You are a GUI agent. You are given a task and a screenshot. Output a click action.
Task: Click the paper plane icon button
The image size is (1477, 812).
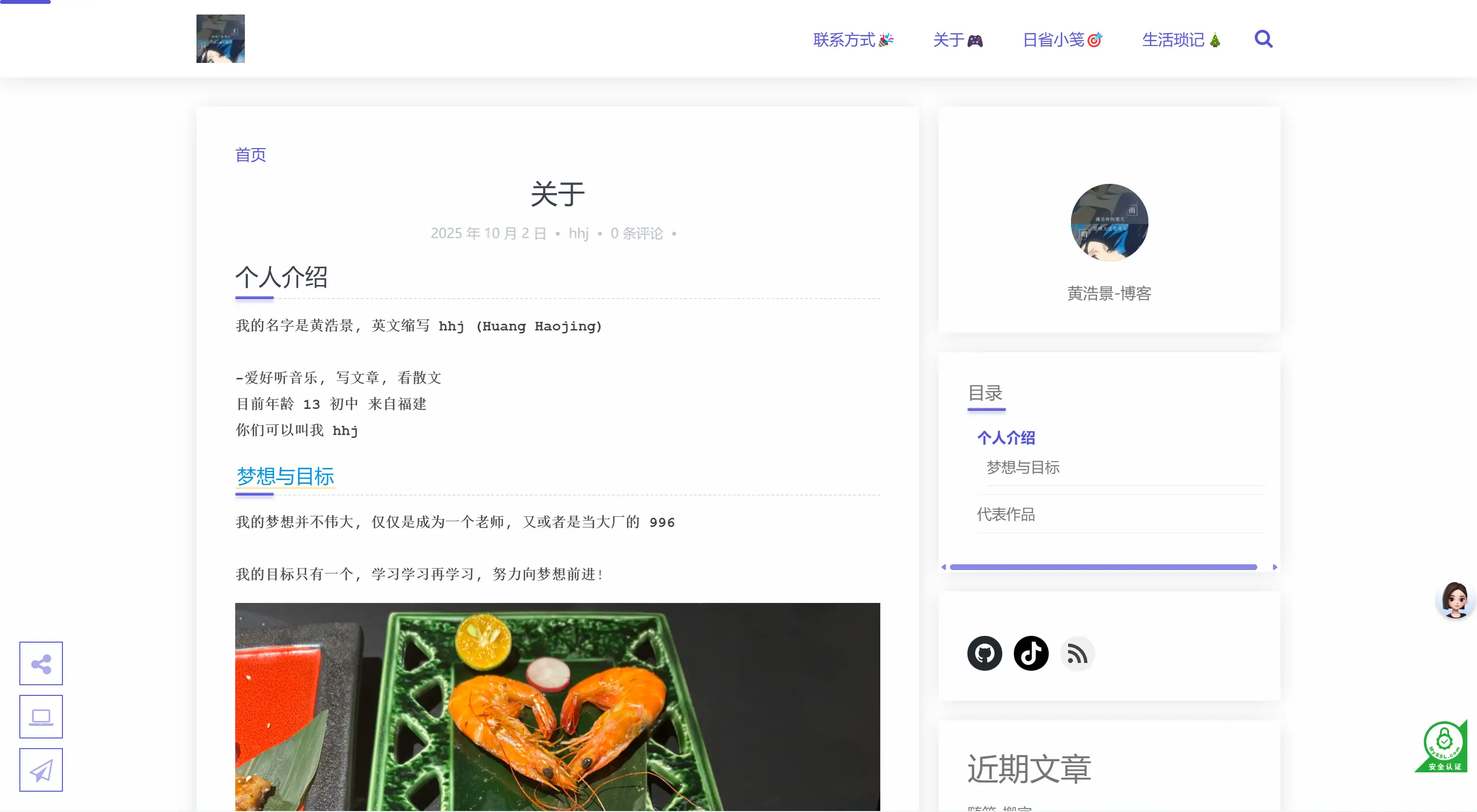[41, 770]
